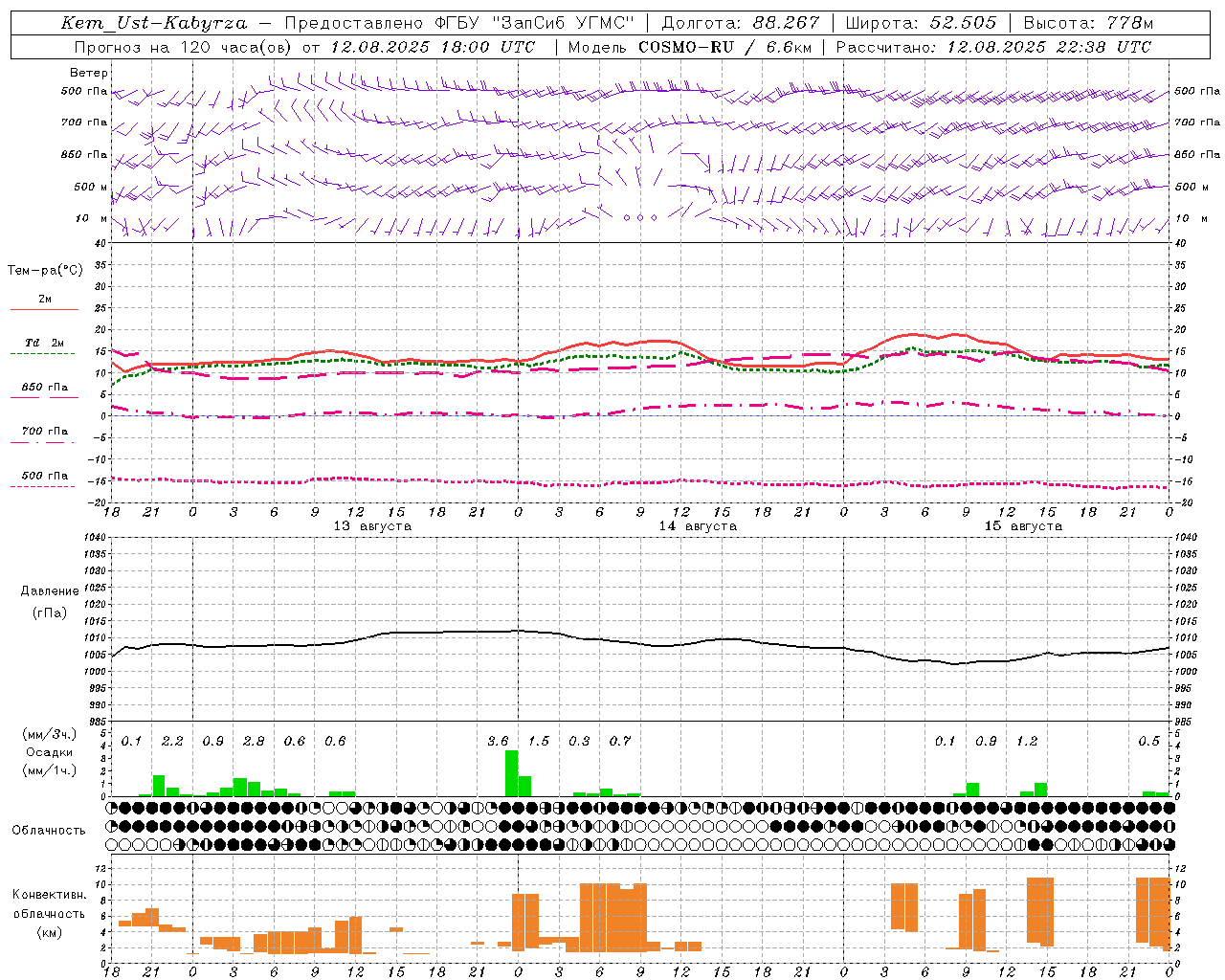Click the 14 августа date label
Image resolution: width=1225 pixels, height=980 pixels.
coord(698,526)
